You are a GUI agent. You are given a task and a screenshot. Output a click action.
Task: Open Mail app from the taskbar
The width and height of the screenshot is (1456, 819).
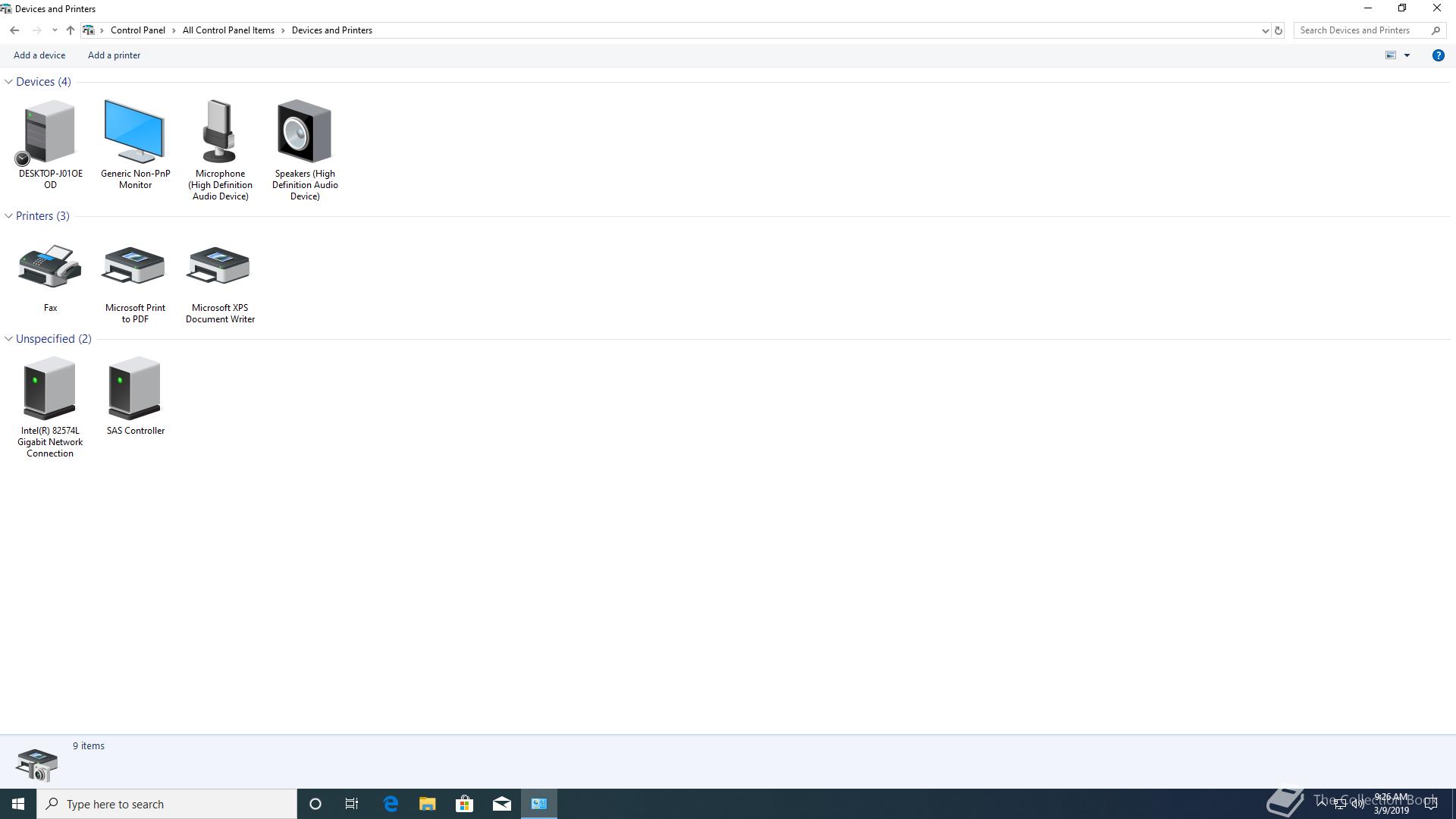point(502,804)
